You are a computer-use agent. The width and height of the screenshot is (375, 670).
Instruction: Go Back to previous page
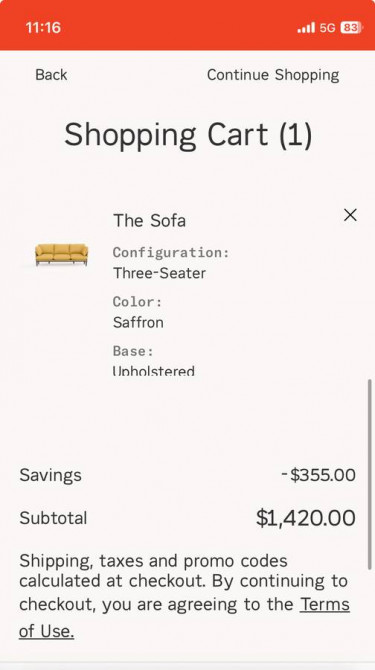tap(51, 75)
